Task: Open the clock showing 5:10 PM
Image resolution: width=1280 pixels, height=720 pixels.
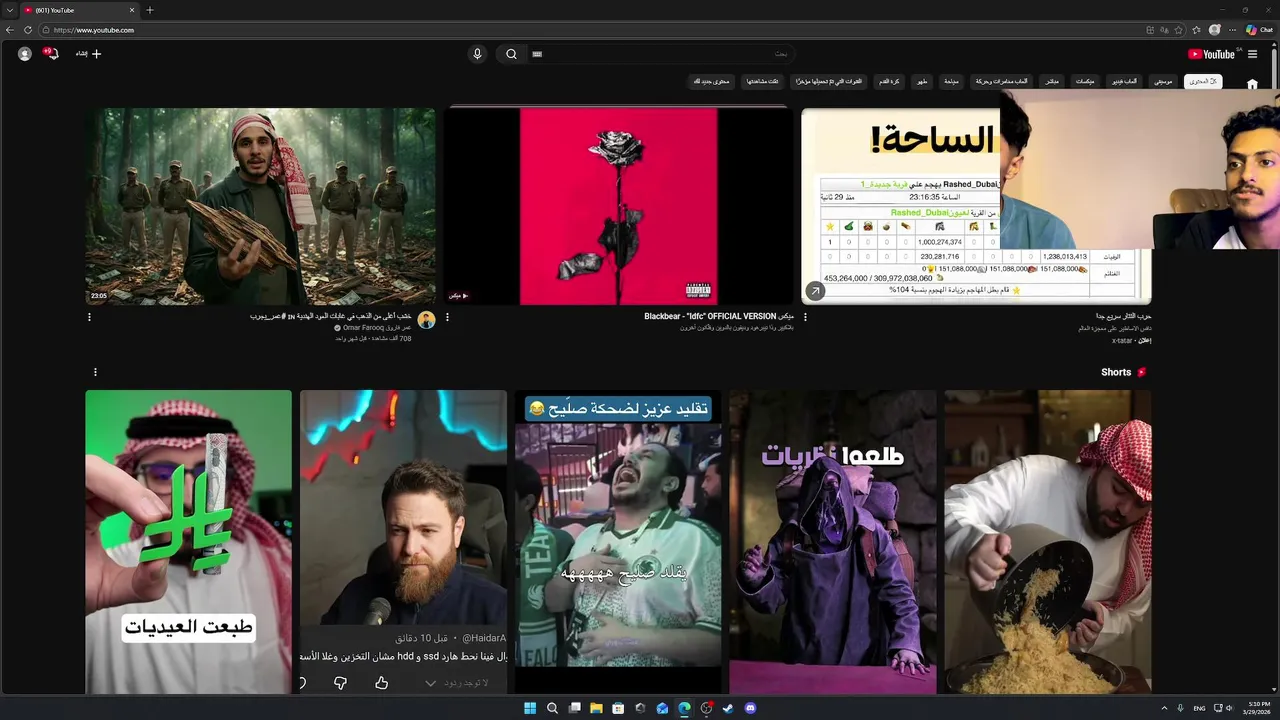Action: [1255, 708]
